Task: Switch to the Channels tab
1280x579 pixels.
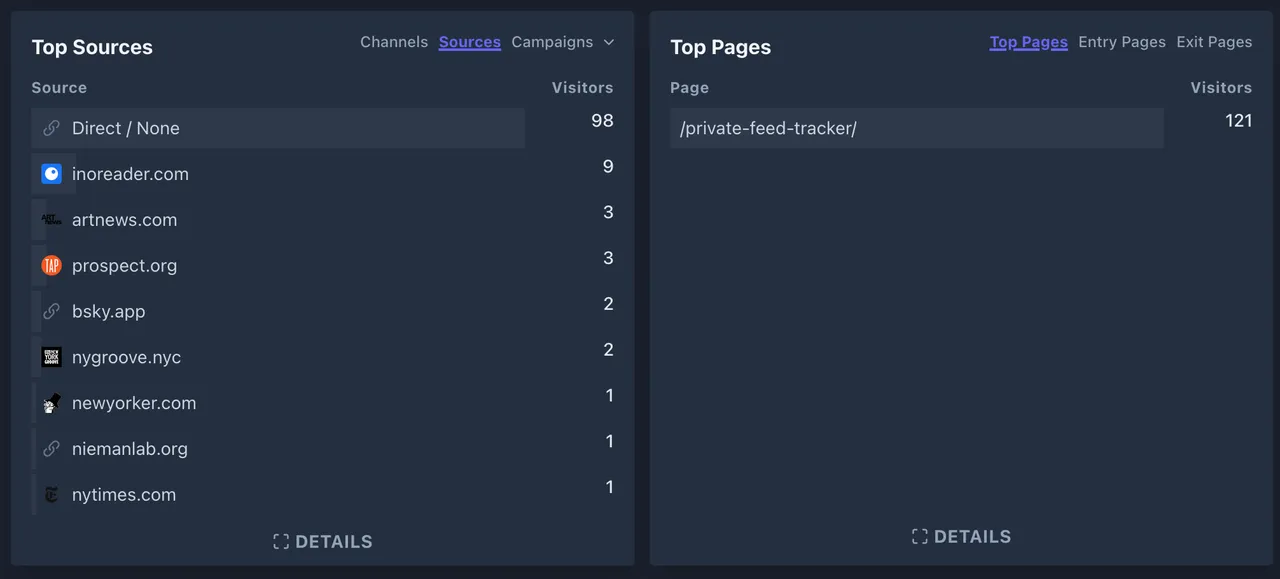Action: point(394,42)
